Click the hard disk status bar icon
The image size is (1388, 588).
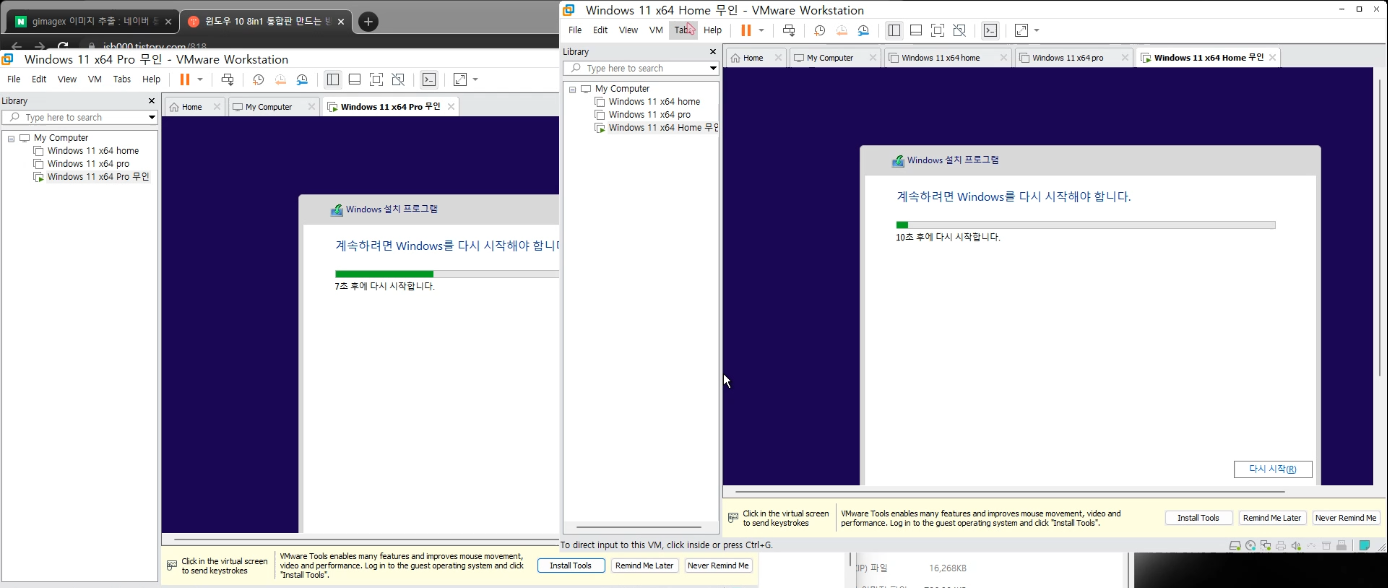1235,545
